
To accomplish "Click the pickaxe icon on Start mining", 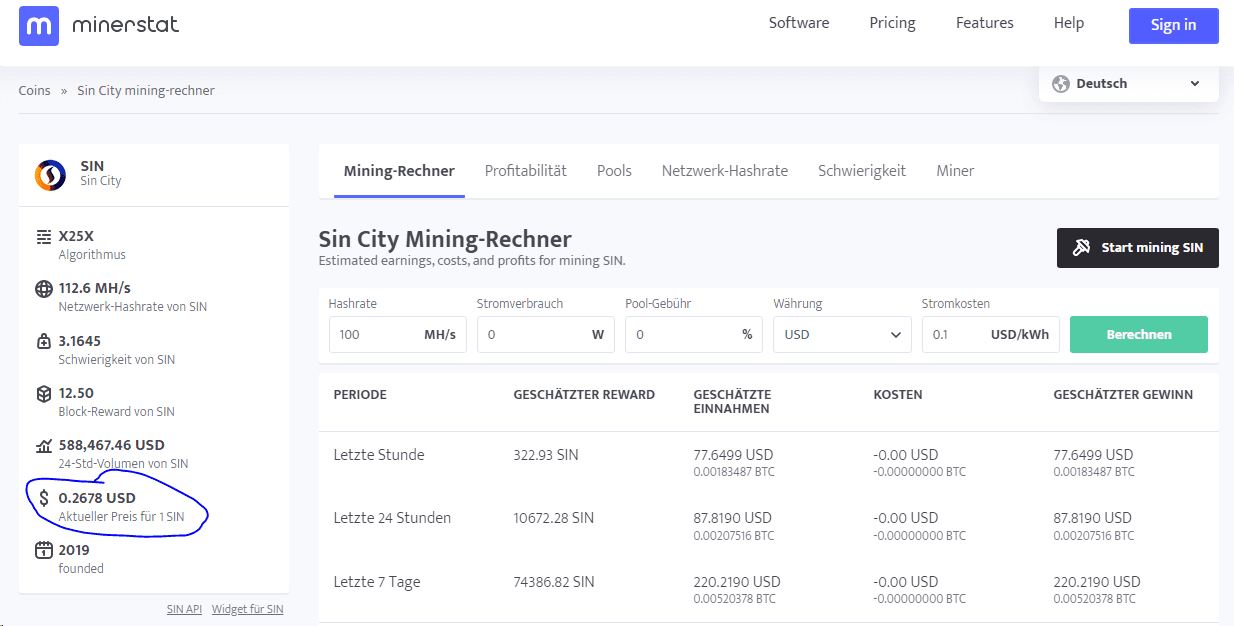I will pos(1081,247).
